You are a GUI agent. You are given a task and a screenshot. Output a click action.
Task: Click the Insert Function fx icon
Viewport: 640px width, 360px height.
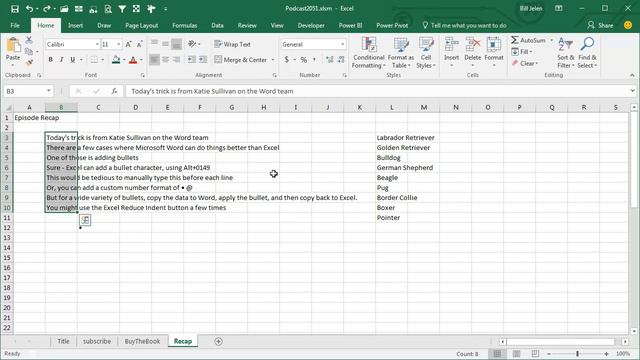click(114, 91)
